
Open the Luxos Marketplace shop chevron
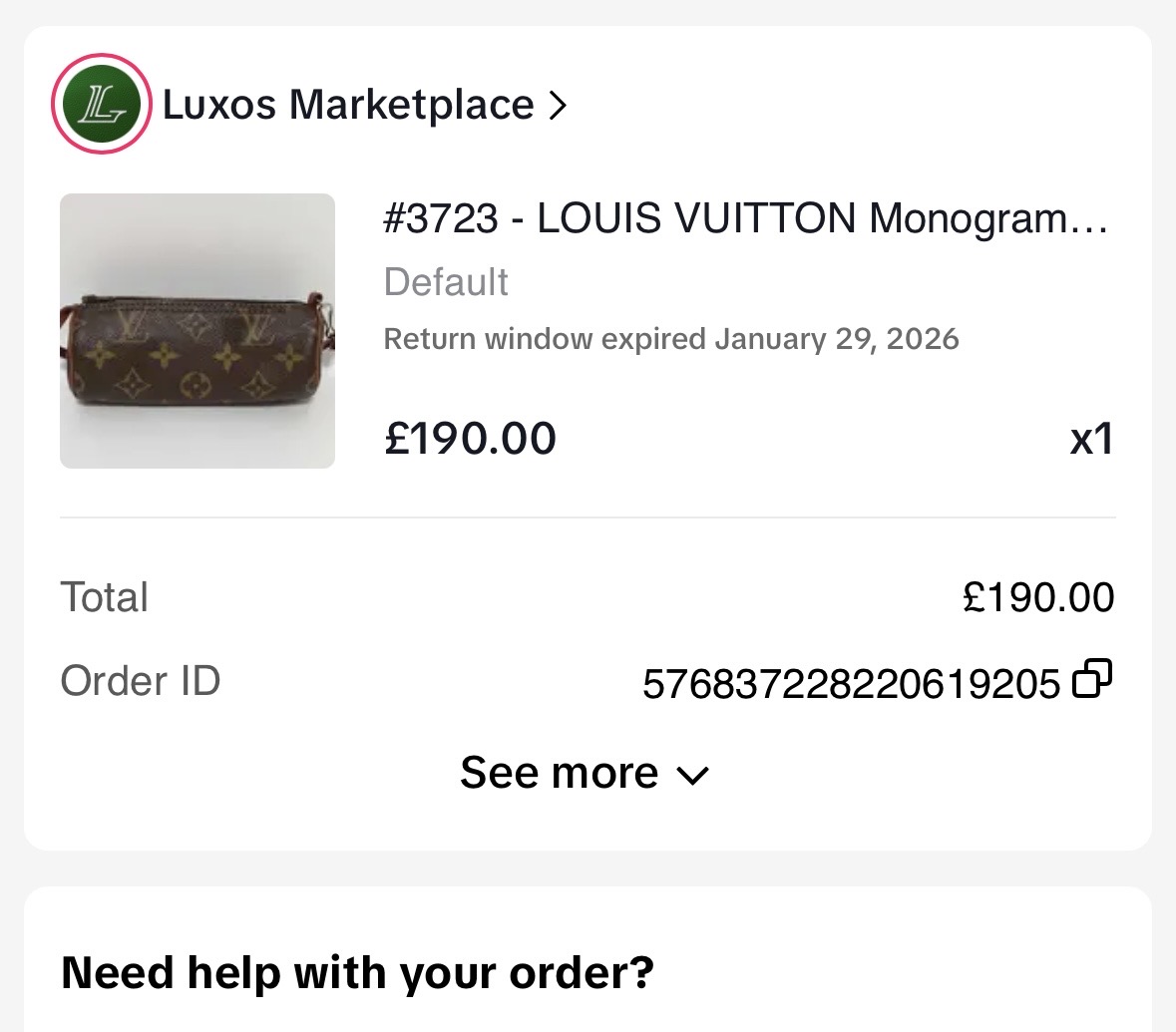(x=558, y=105)
